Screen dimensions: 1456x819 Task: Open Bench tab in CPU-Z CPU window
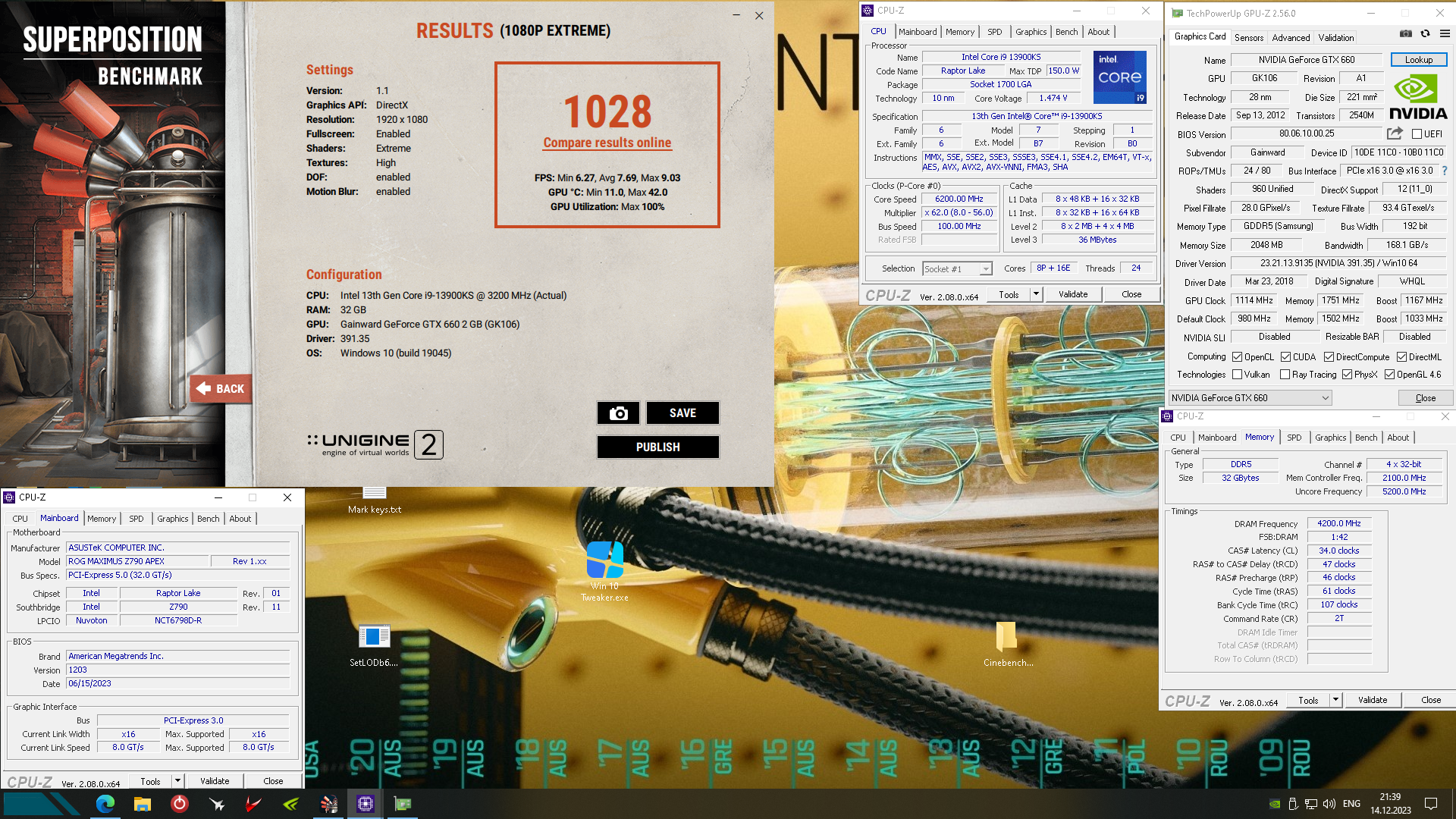pyautogui.click(x=1066, y=32)
